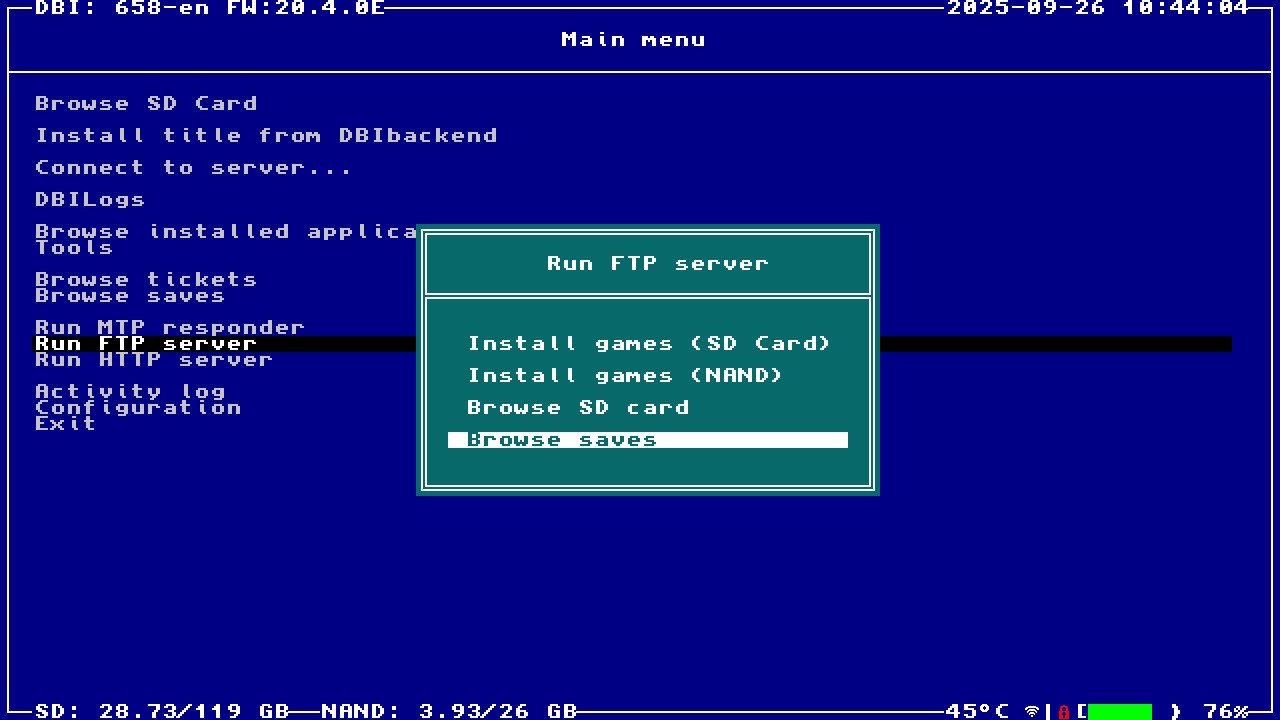
Task: Open Tools in the Main menu
Action: point(74,248)
